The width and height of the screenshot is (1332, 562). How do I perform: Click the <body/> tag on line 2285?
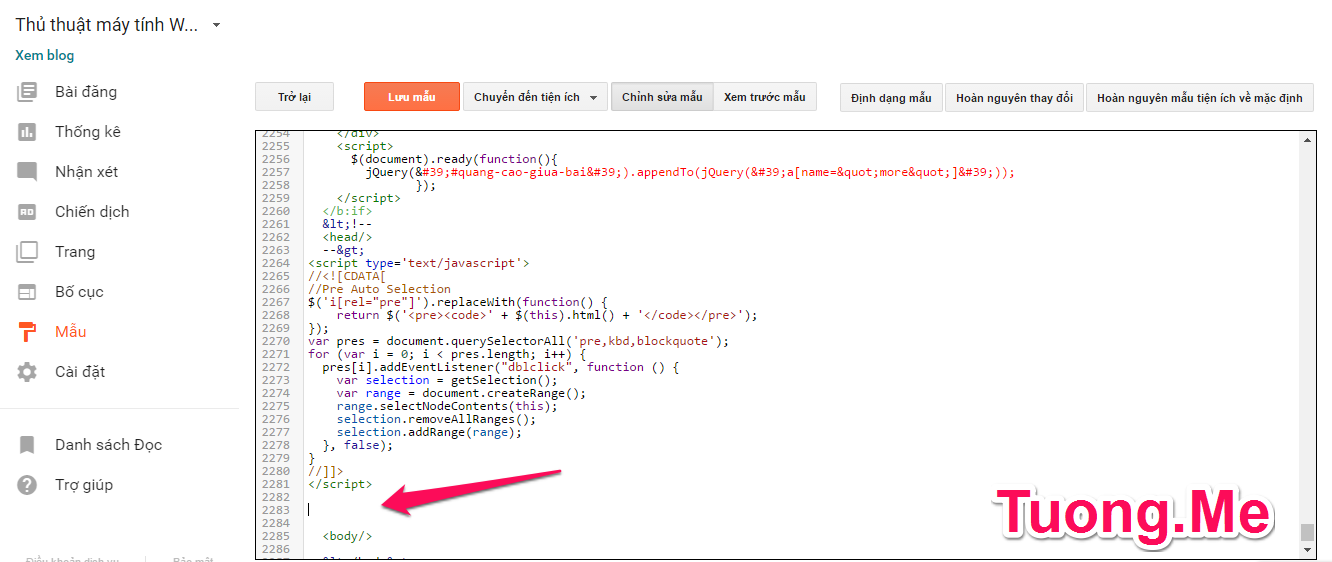347,536
